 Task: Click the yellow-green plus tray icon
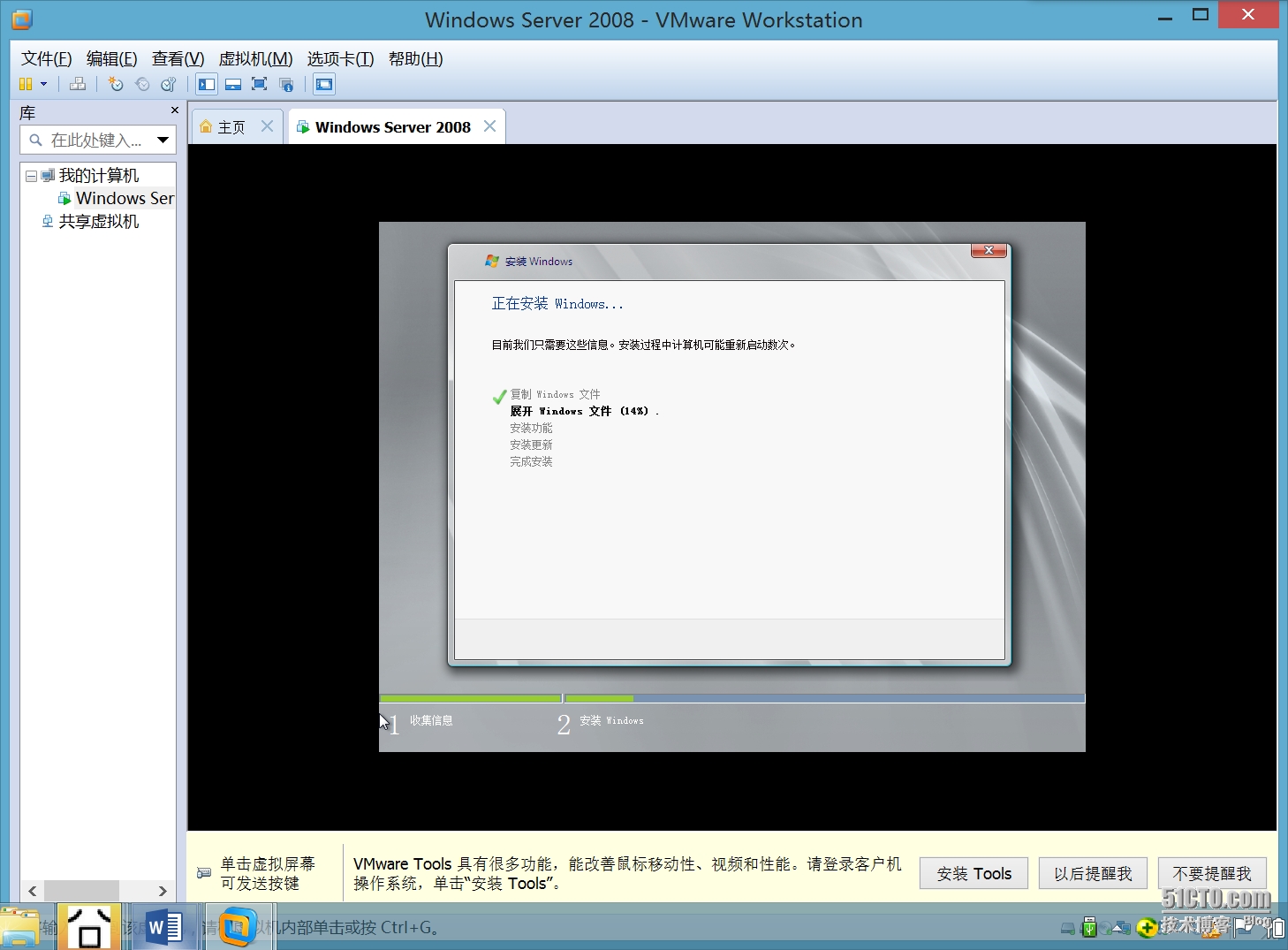coord(1147,928)
